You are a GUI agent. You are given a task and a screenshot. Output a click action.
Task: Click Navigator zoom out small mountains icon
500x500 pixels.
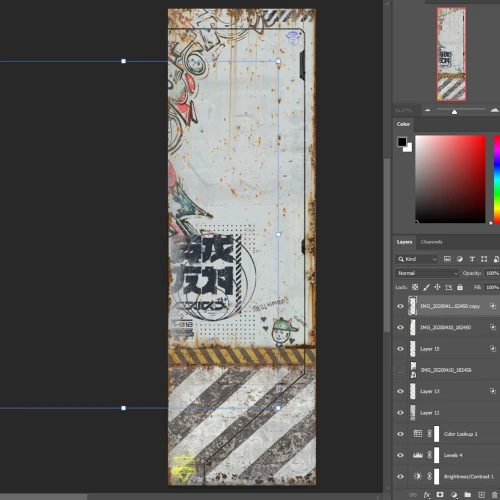coord(428,110)
